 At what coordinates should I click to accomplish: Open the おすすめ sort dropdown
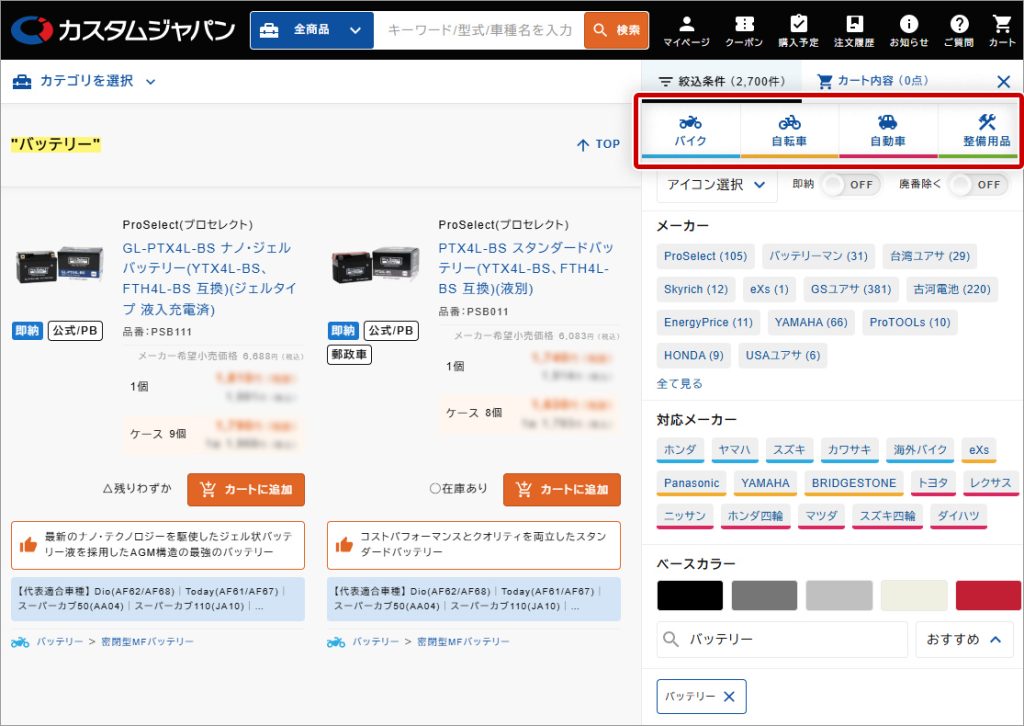pos(964,639)
